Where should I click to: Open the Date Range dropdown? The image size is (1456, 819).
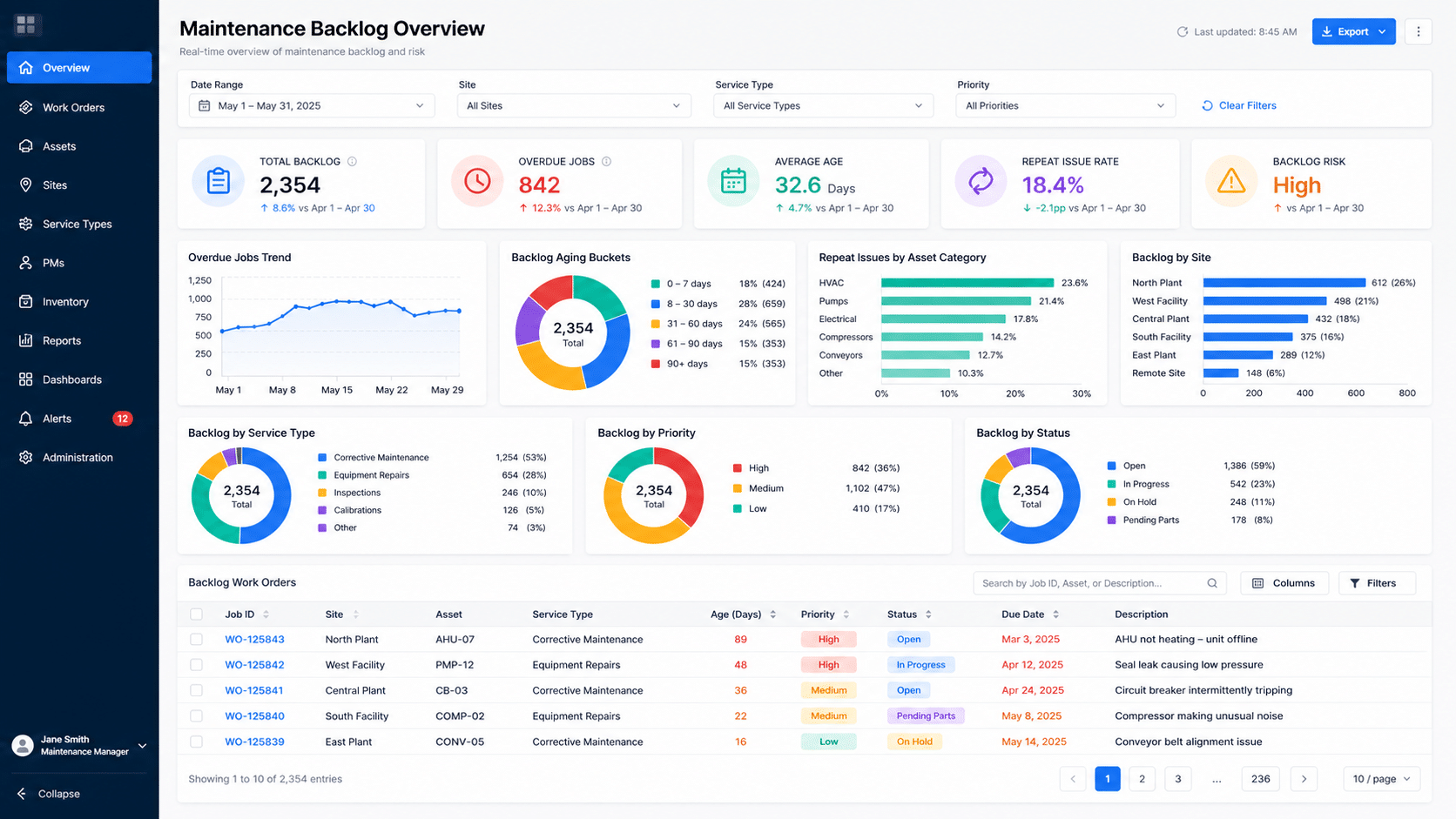pyautogui.click(x=312, y=105)
